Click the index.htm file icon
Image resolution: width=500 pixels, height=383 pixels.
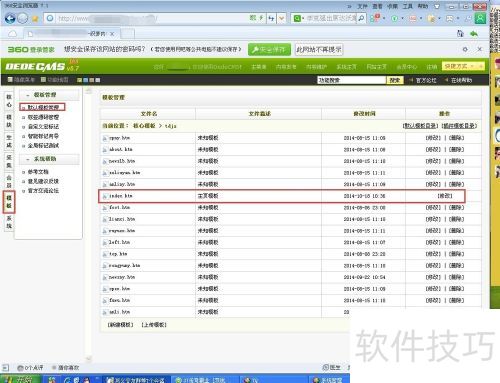pos(105,196)
